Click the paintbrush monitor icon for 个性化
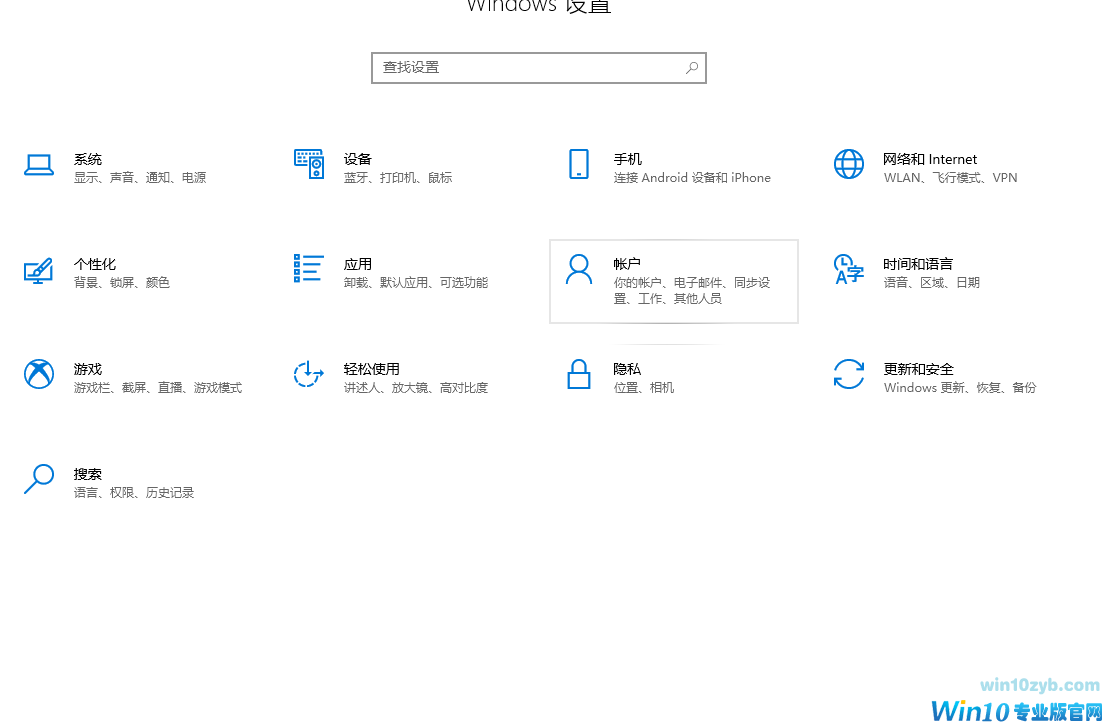 (x=38, y=270)
